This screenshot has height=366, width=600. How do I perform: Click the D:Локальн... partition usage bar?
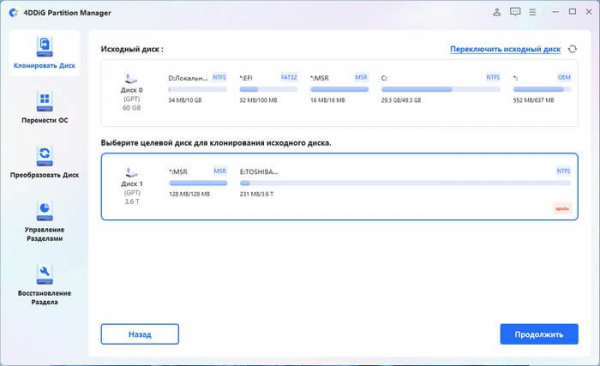pyautogui.click(x=197, y=90)
